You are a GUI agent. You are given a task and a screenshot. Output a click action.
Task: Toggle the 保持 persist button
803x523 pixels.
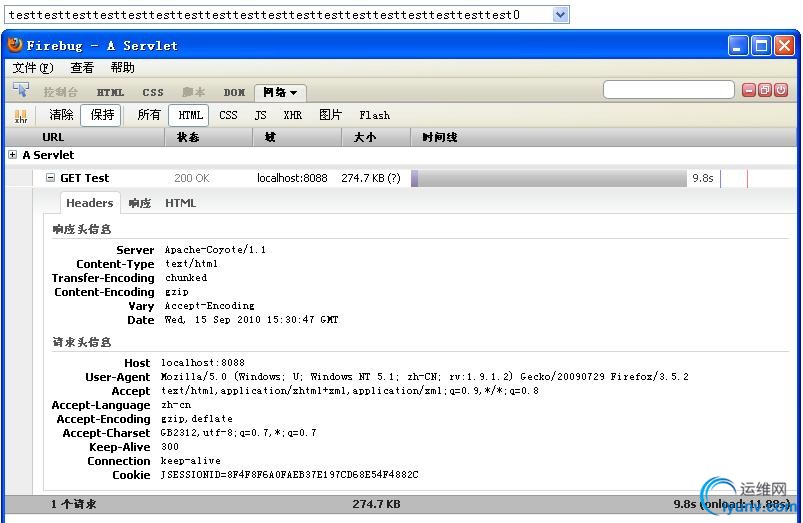pyautogui.click(x=101, y=115)
